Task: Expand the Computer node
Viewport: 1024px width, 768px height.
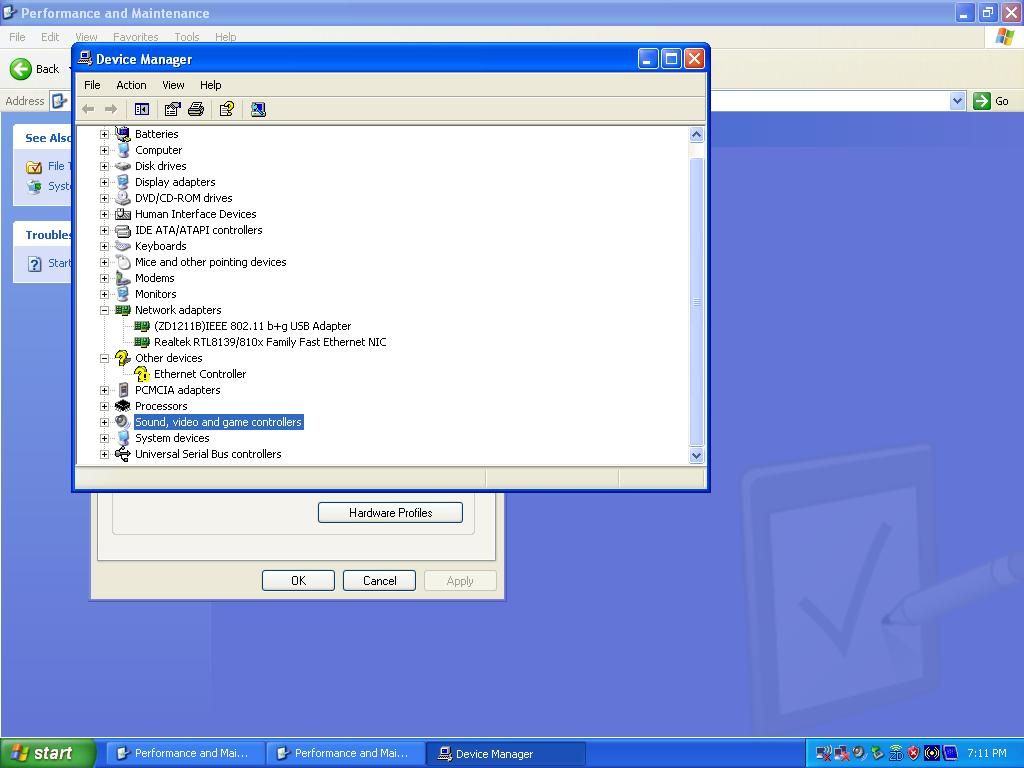Action: 104,150
